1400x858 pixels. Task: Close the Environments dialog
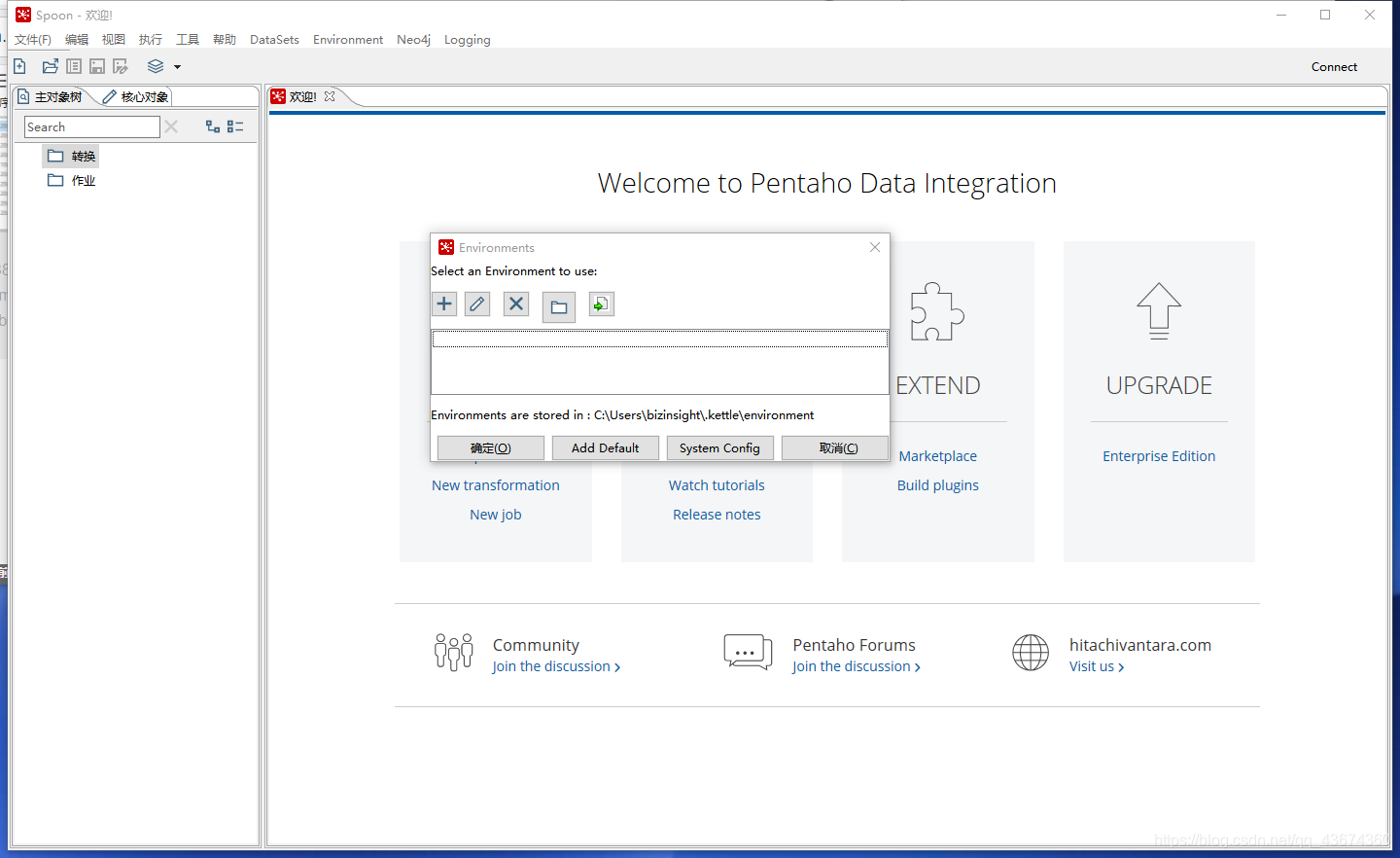[x=875, y=247]
